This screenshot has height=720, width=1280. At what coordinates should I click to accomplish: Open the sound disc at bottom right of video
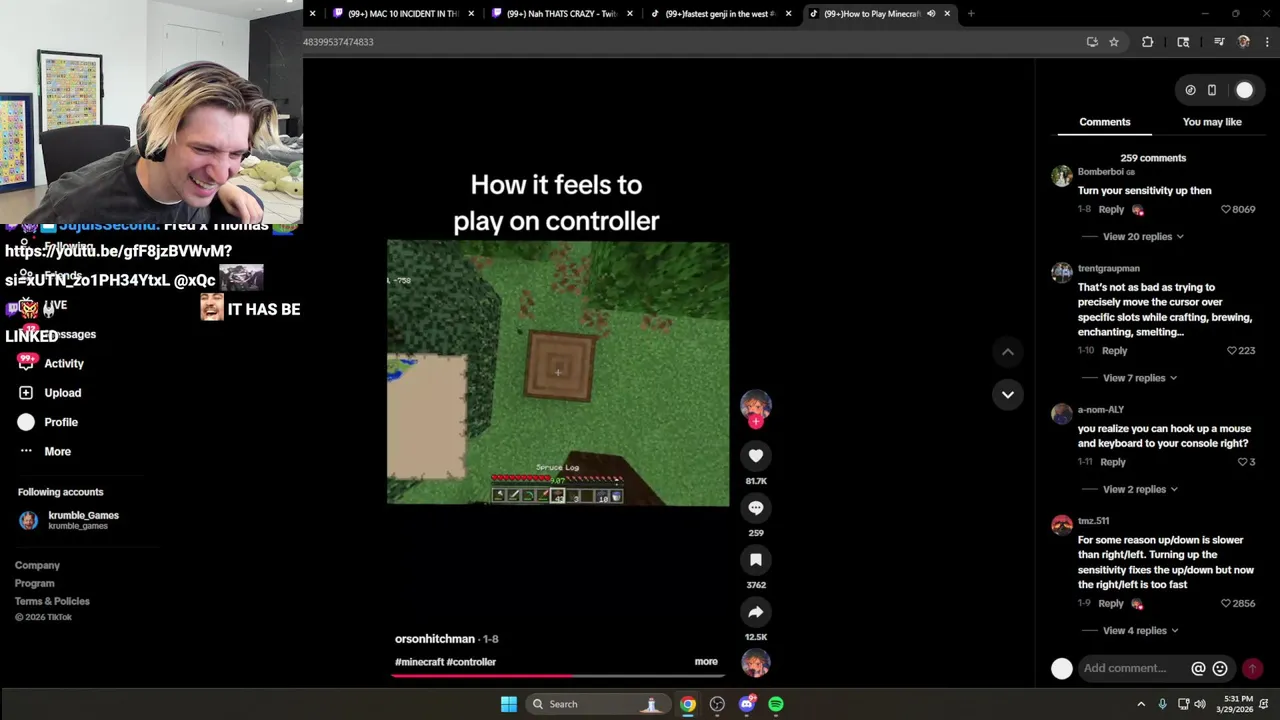(x=756, y=662)
